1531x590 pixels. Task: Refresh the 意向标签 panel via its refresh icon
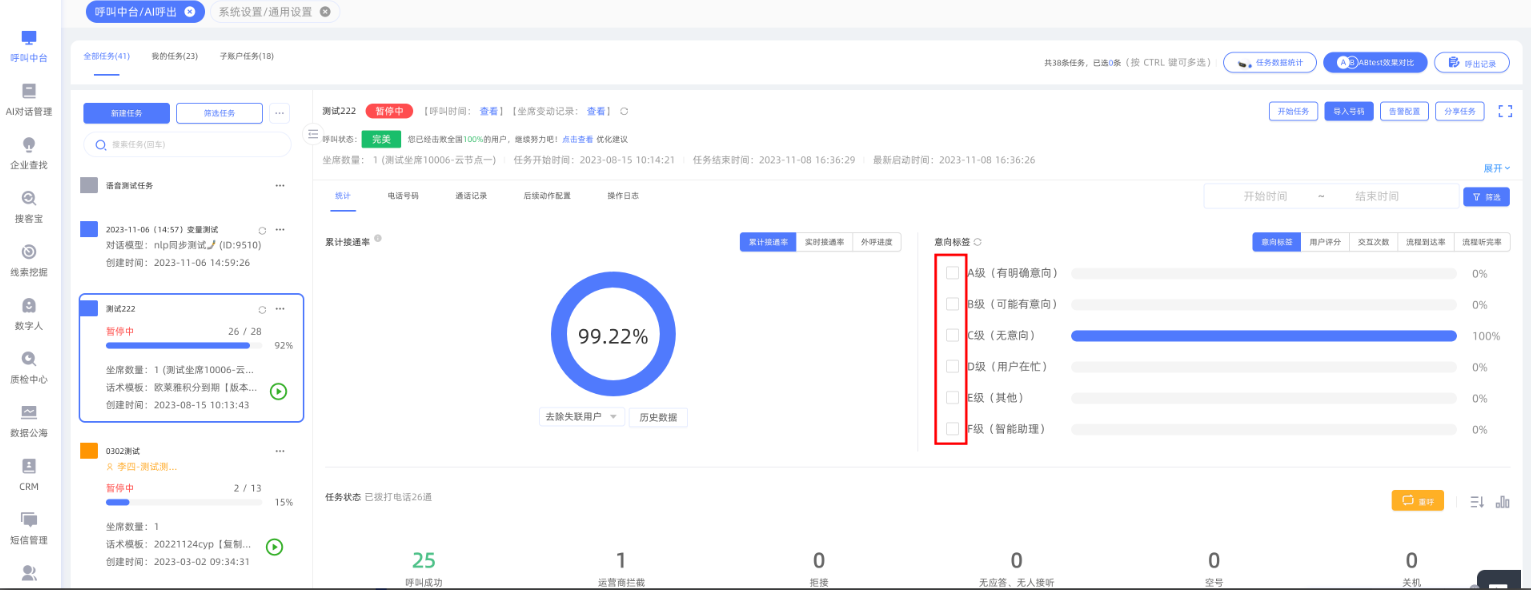(978, 242)
